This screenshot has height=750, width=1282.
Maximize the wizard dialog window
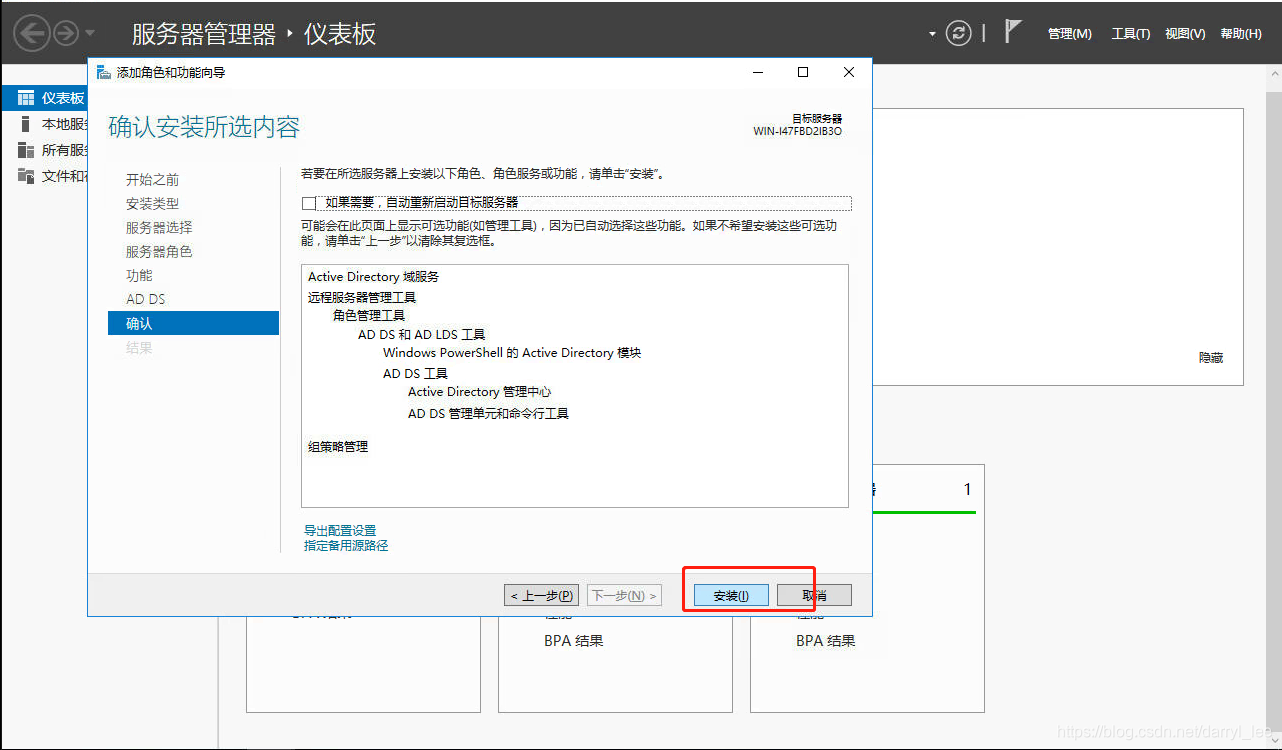pyautogui.click(x=803, y=72)
